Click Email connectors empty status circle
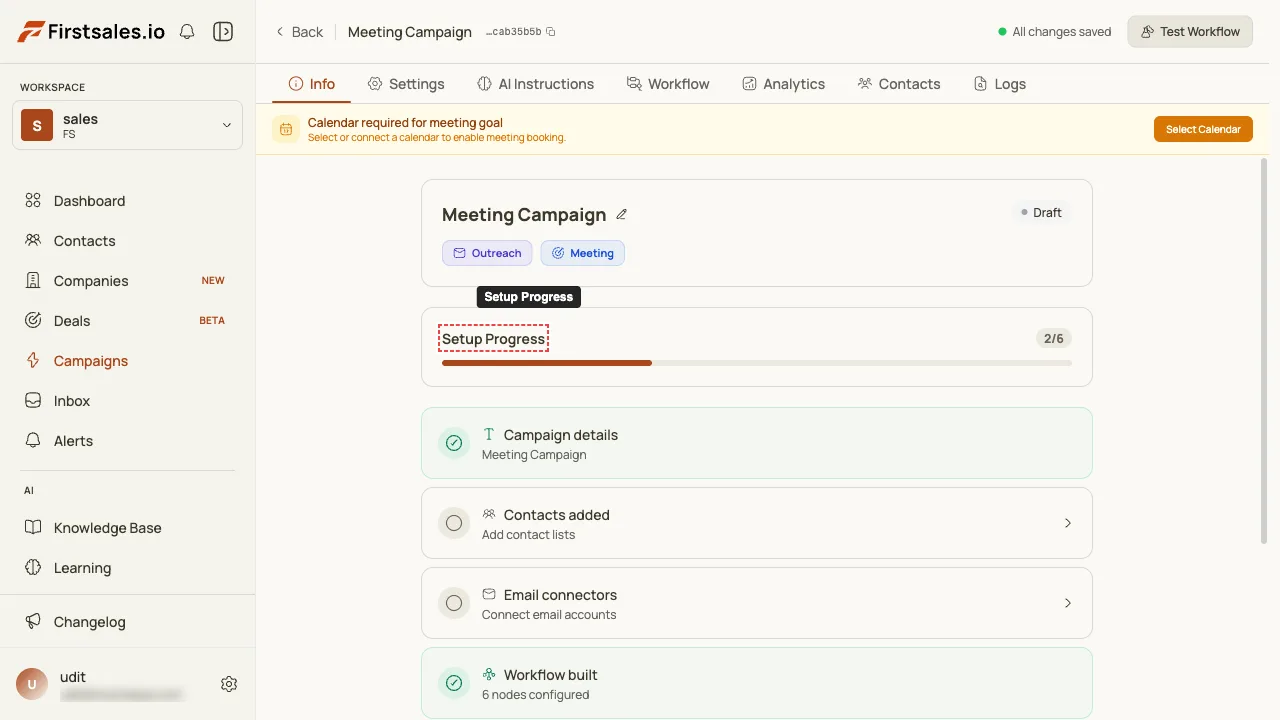The width and height of the screenshot is (1280, 720). tap(454, 603)
